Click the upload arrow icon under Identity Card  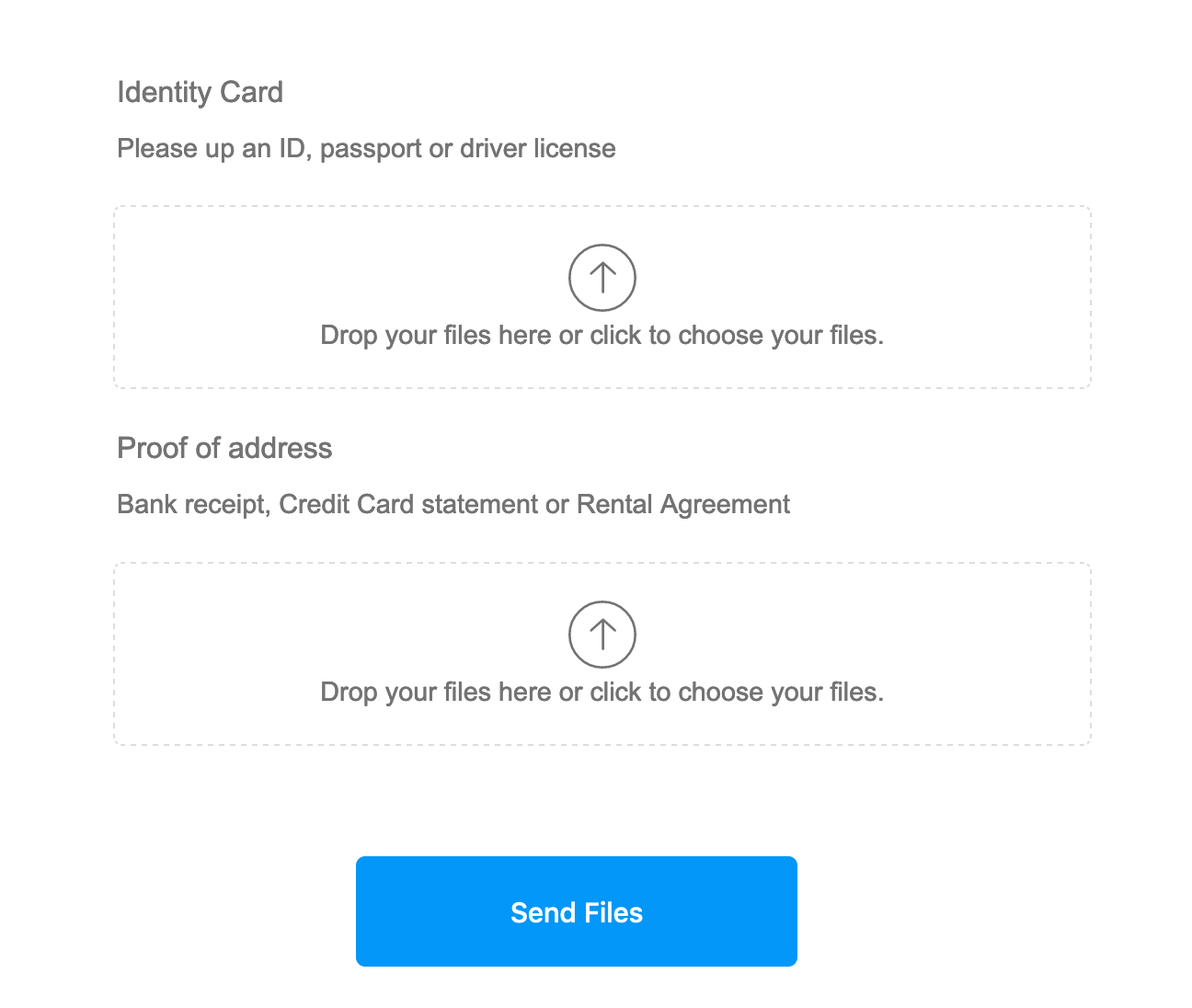pyautogui.click(x=602, y=277)
